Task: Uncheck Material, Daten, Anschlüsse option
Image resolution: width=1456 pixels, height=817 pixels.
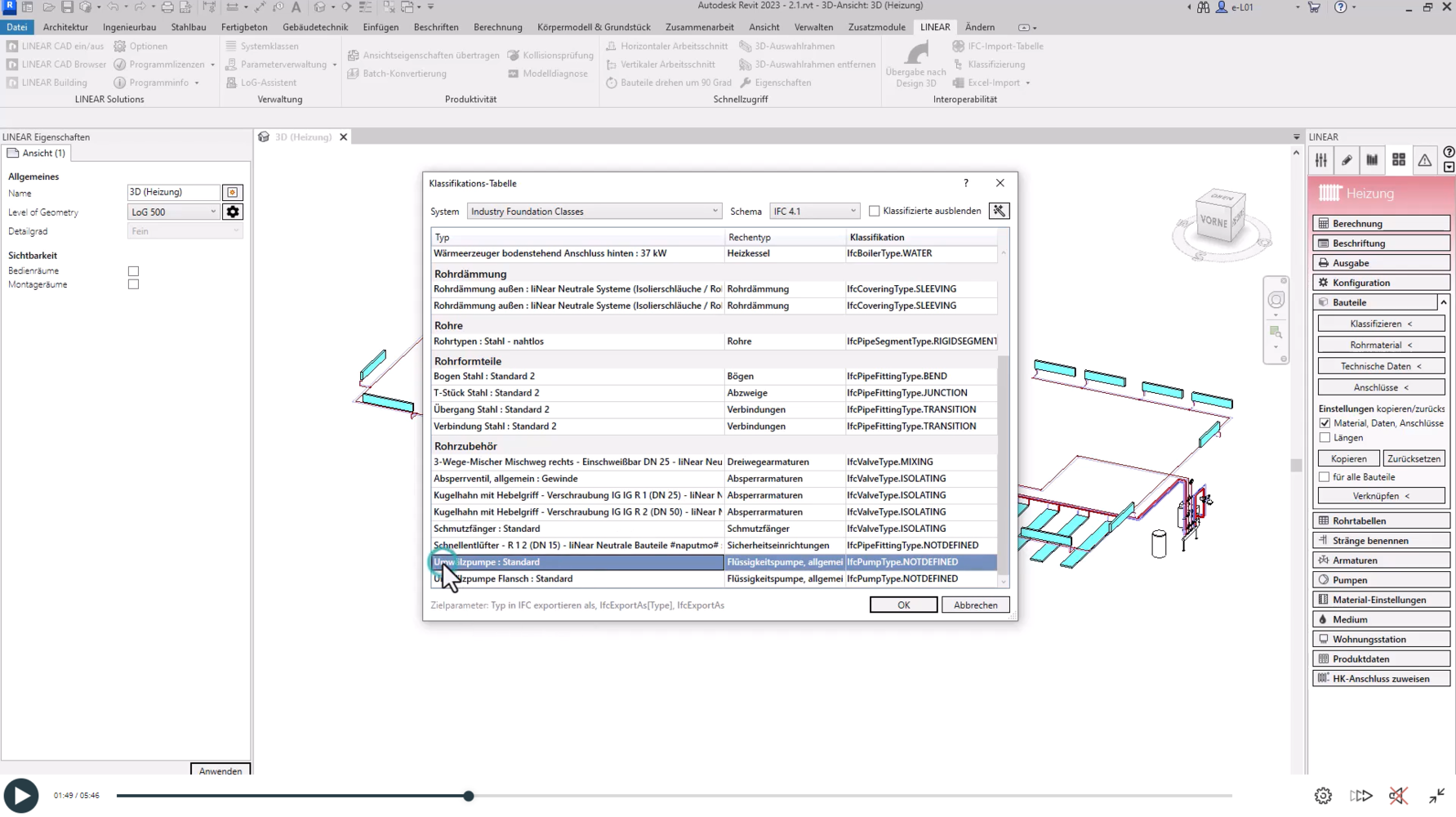Action: [x=1325, y=423]
